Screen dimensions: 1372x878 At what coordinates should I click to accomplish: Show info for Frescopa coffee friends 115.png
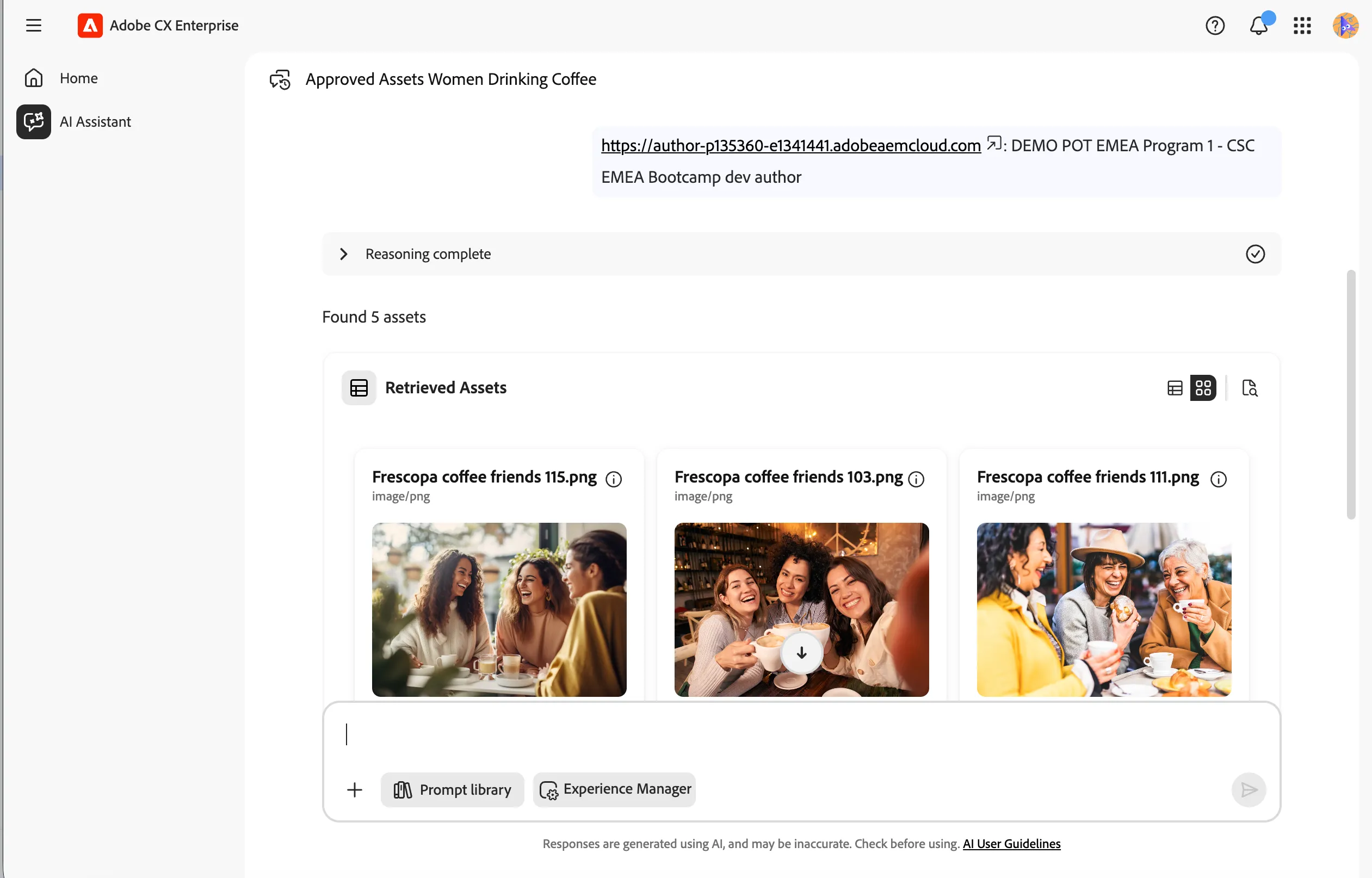click(x=613, y=479)
